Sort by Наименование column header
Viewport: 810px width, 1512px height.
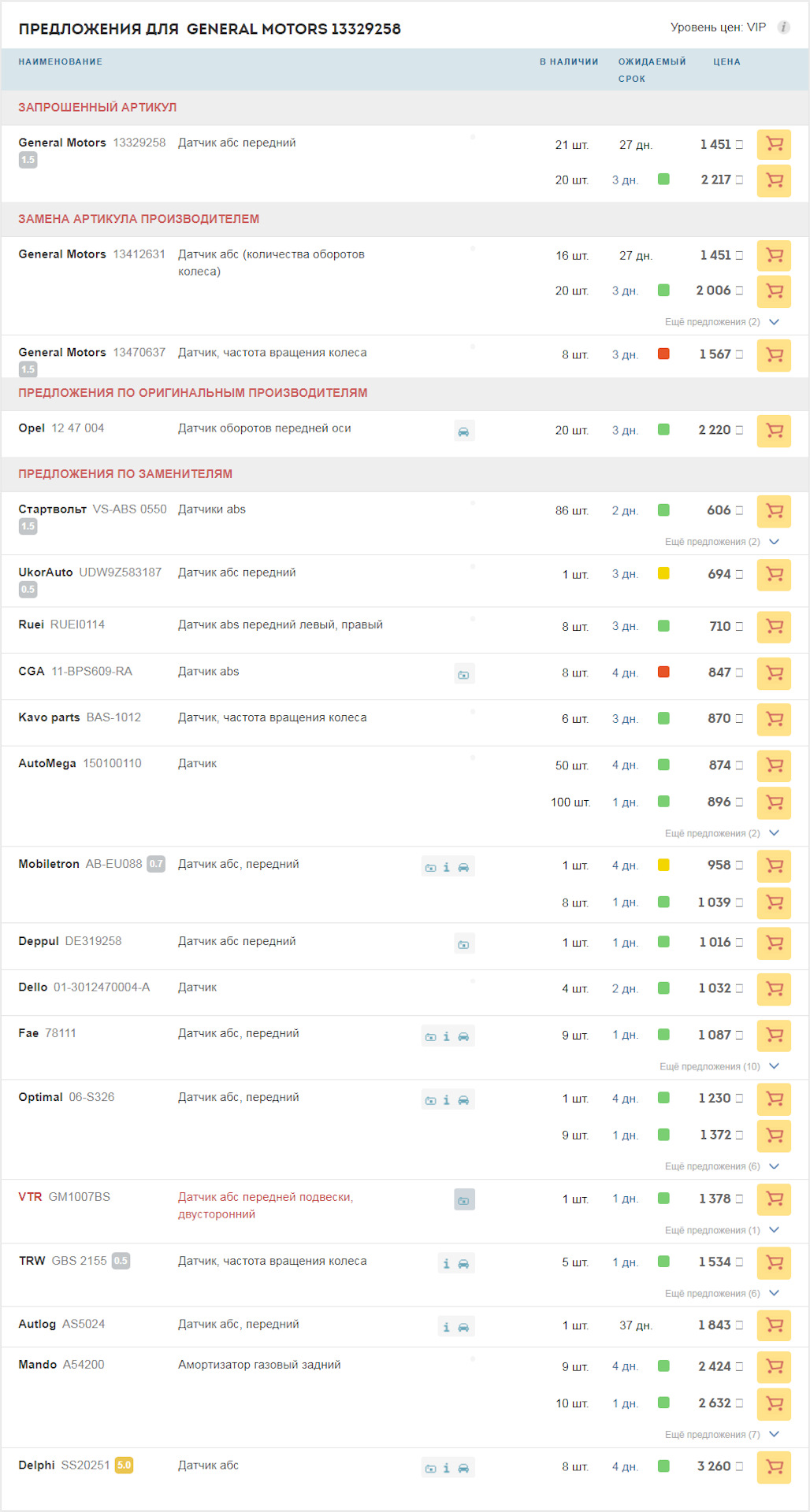click(x=61, y=61)
